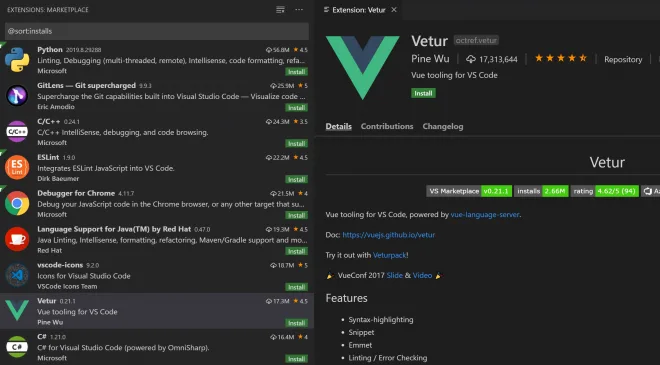Click the Vetur icon in extension list
660x365 pixels.
[x=17, y=311]
